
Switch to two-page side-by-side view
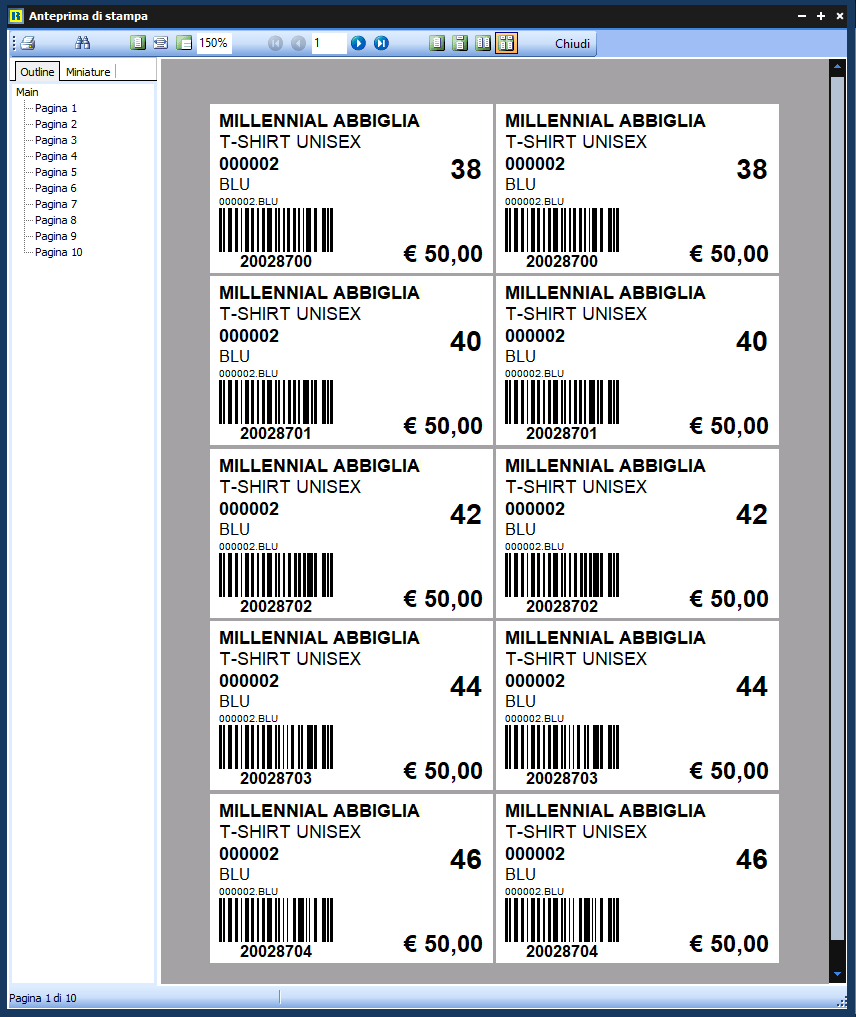coord(483,43)
